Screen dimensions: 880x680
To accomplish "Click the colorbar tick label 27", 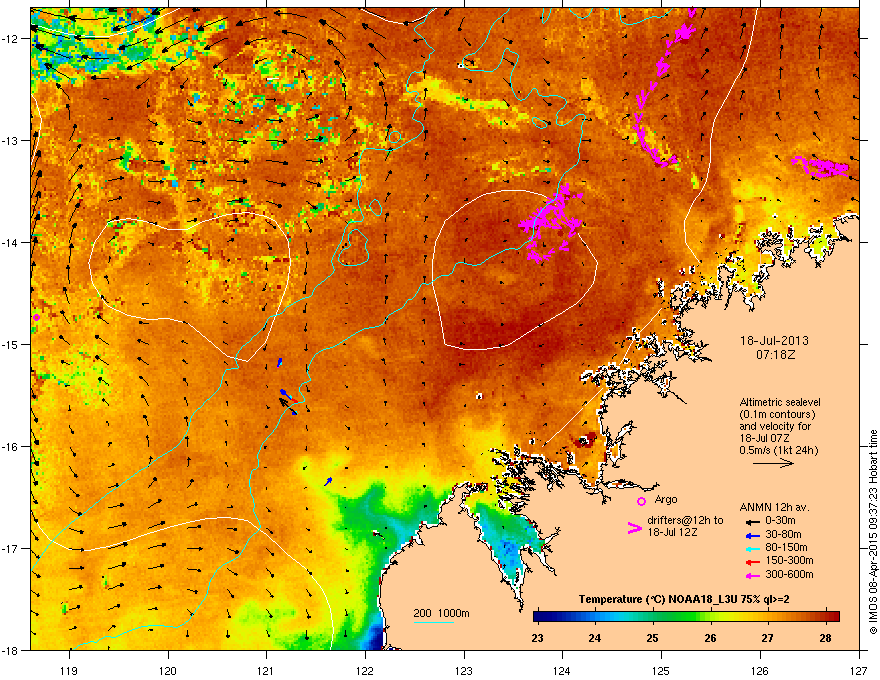I will (767, 638).
